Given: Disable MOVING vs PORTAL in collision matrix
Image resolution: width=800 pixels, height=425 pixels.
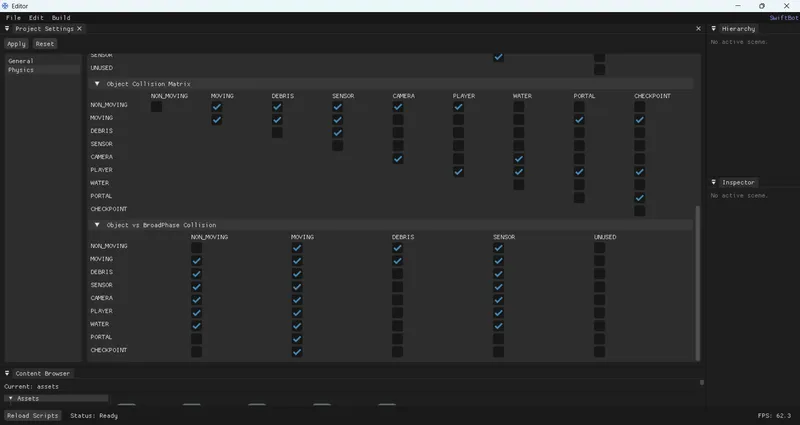Looking at the screenshot, I should (x=579, y=120).
